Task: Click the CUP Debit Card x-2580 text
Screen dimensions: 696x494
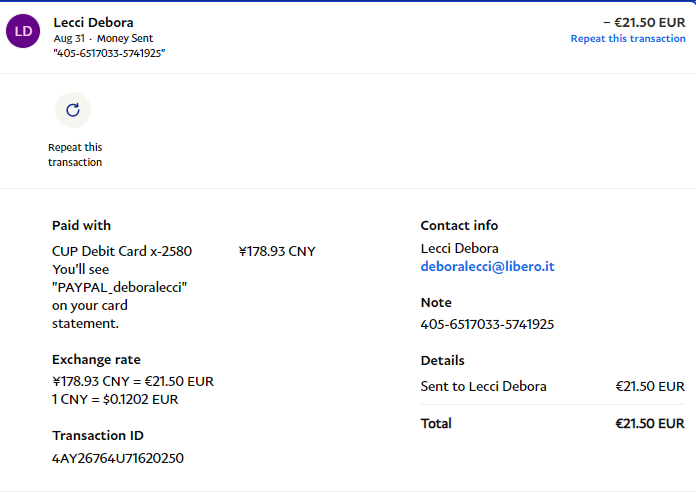Action: pos(122,251)
